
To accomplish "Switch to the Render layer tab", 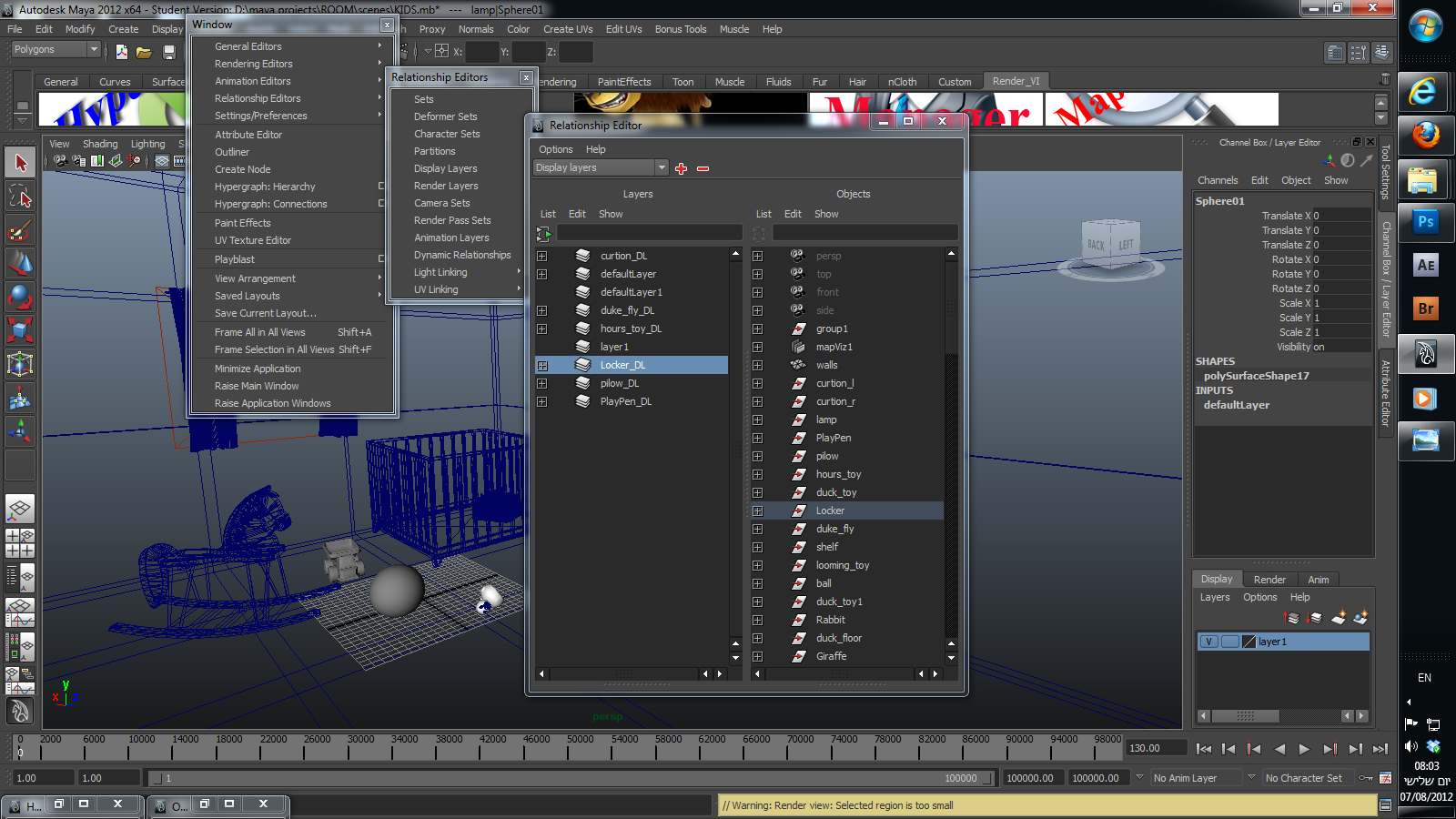I will (1269, 580).
